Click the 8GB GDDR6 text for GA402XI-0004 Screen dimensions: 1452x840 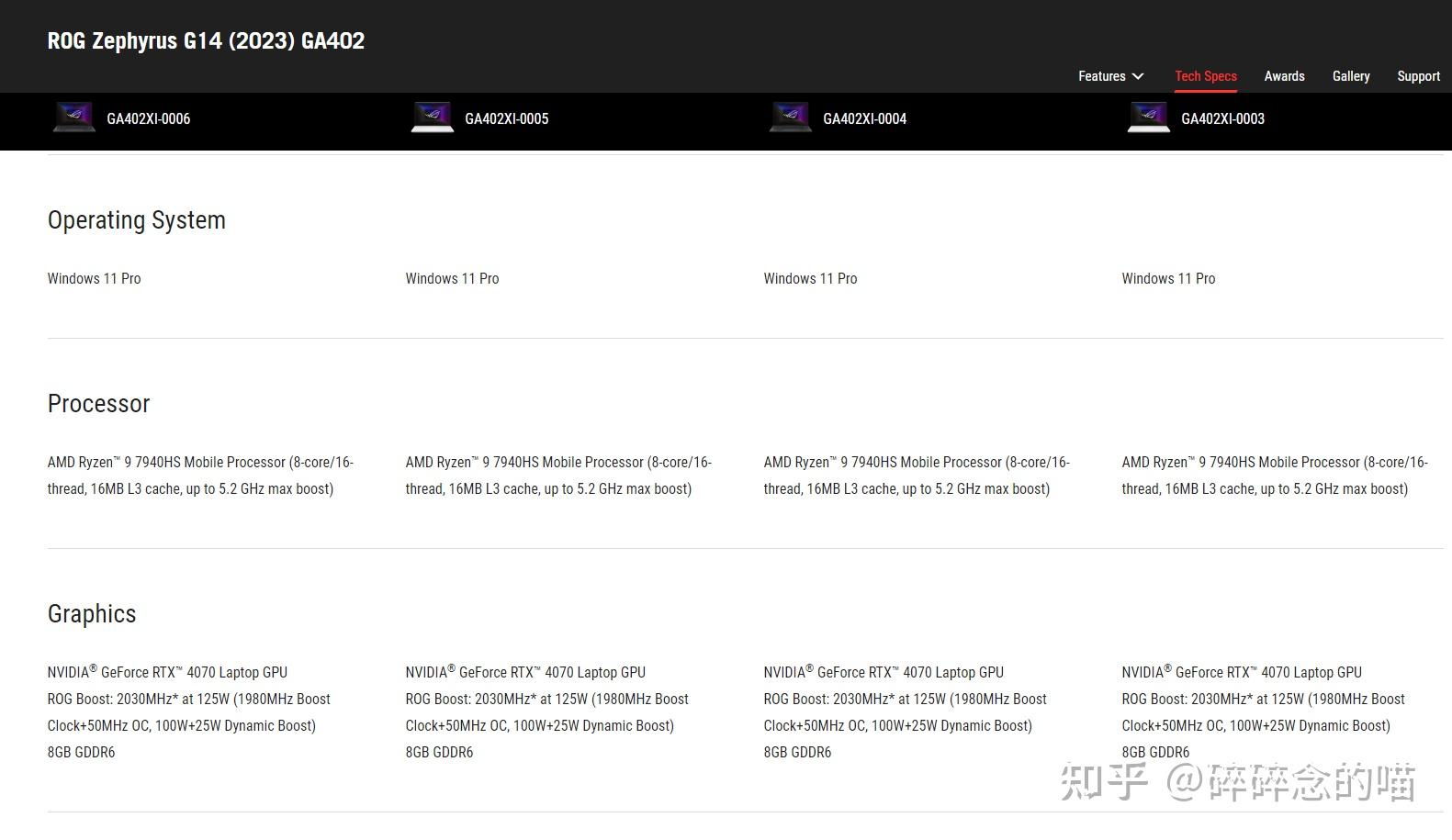pos(798,752)
